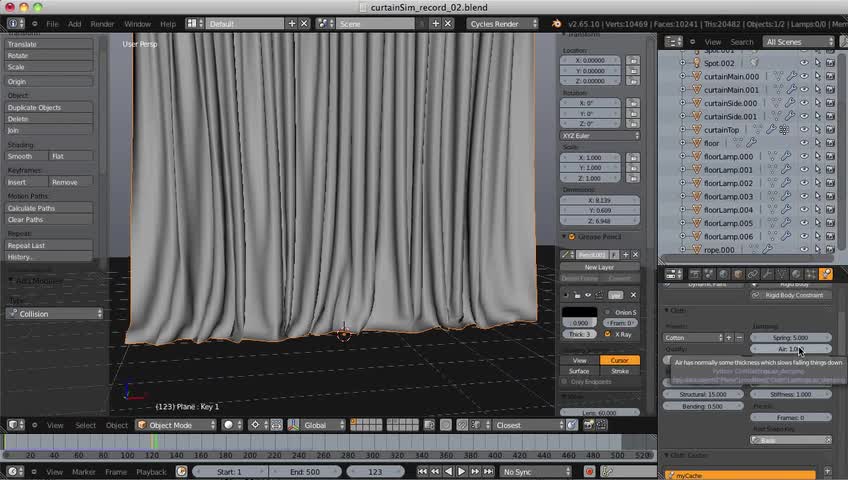Screen dimensions: 848x480
Task: Open the Cycles Render engine dropdown
Action: [502, 24]
